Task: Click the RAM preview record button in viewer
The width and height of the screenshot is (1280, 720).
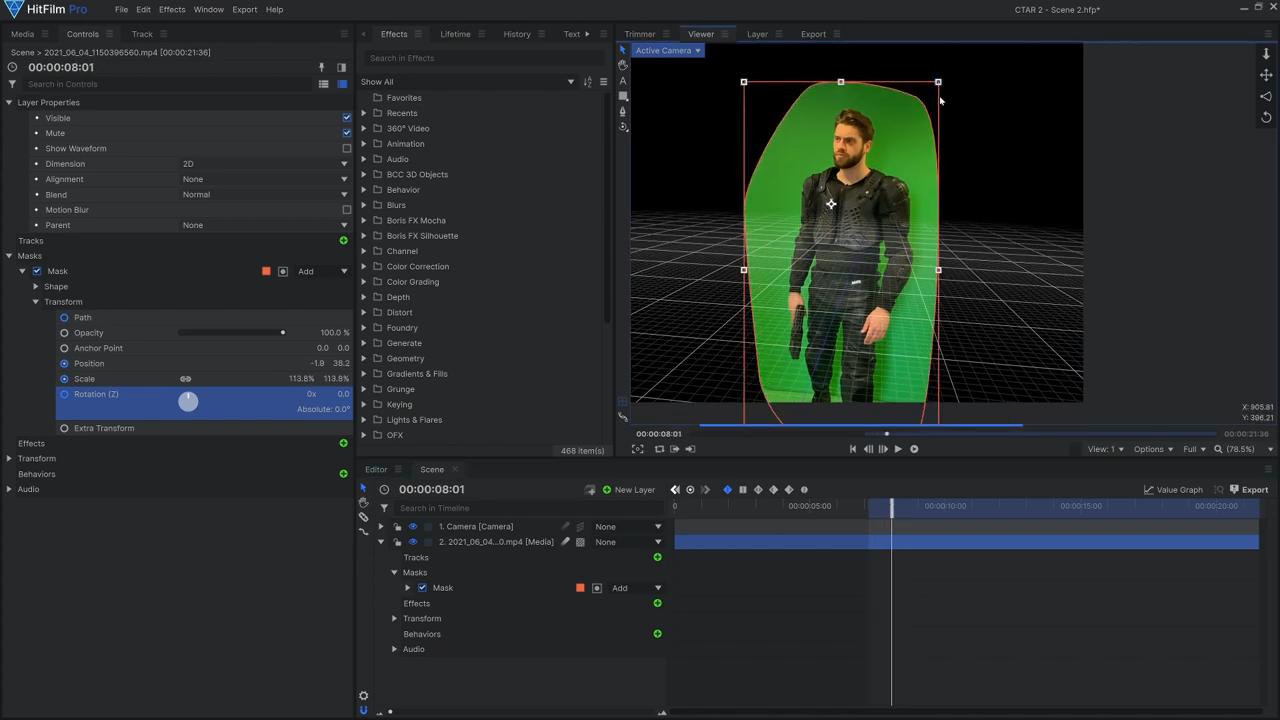Action: 914,449
